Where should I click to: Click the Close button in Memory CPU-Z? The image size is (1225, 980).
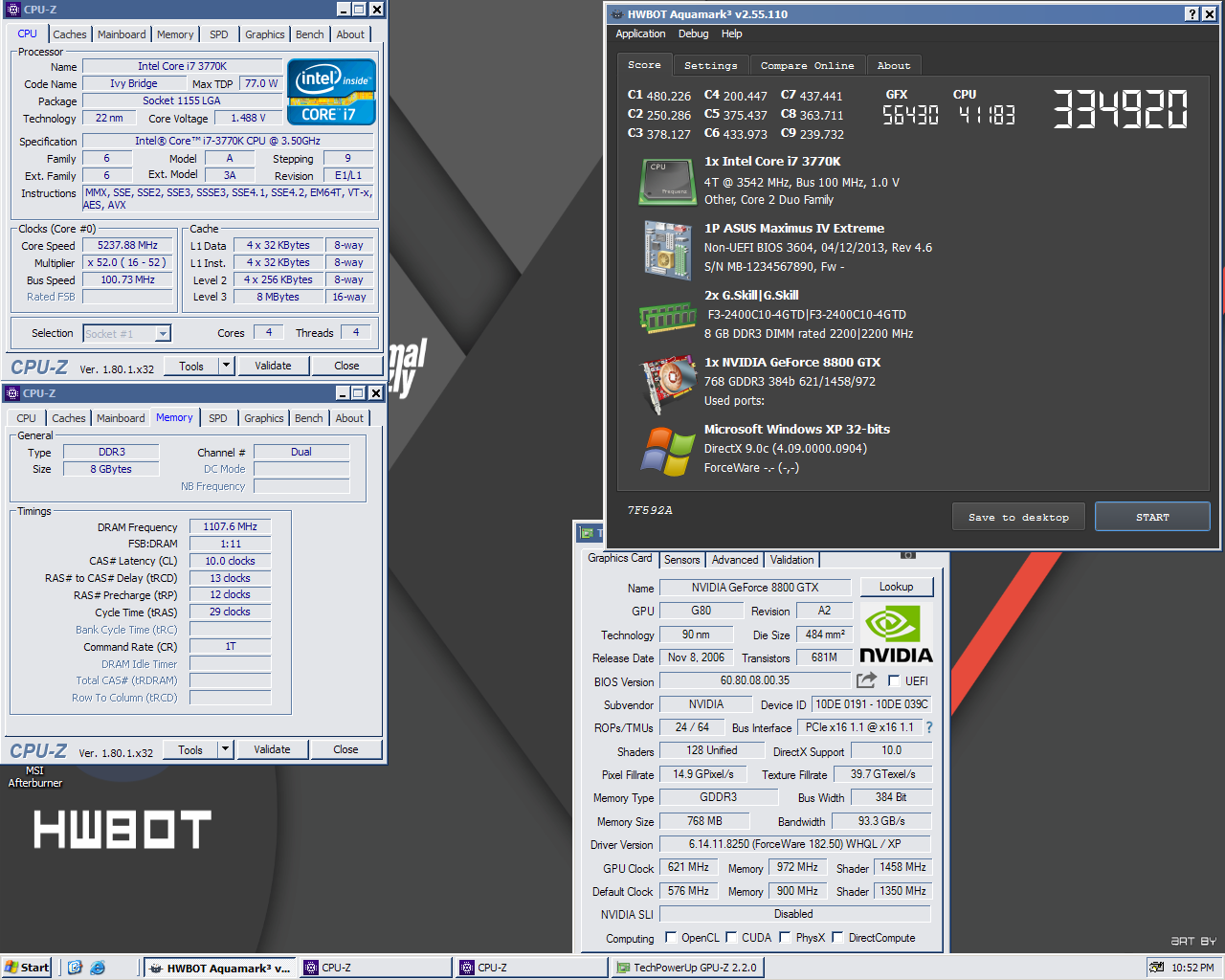[x=345, y=749]
